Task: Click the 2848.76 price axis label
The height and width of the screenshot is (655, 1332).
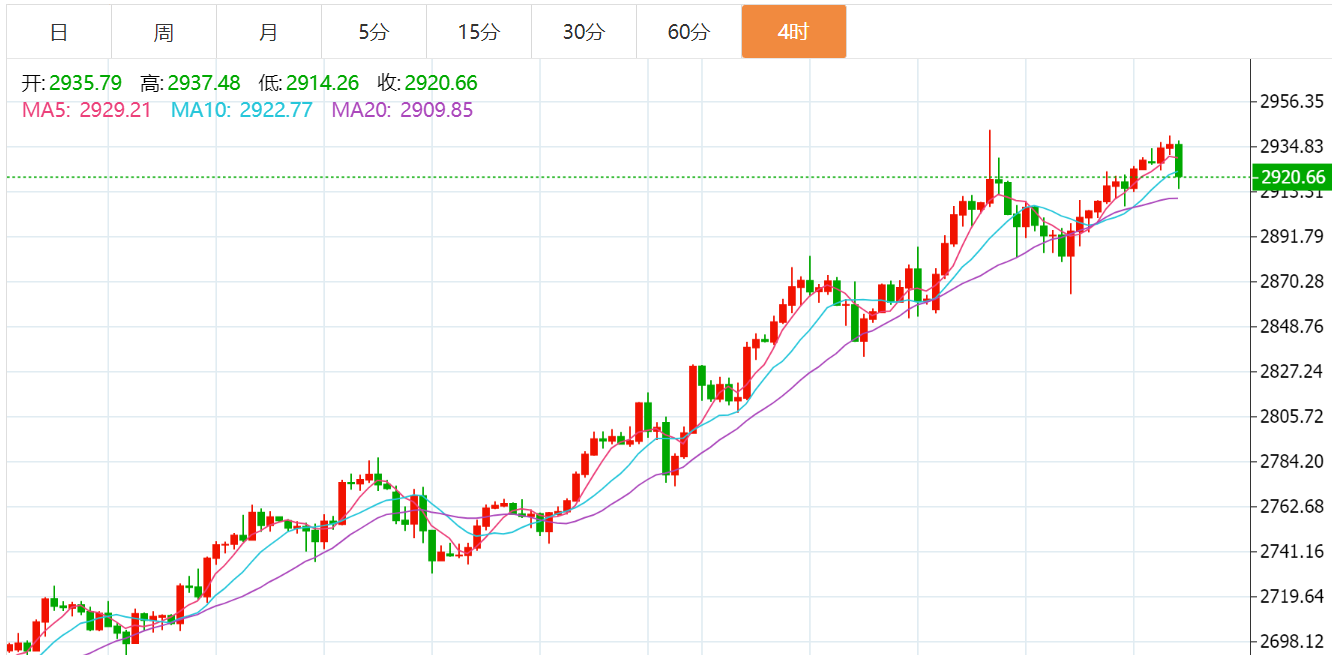Action: click(x=1293, y=327)
